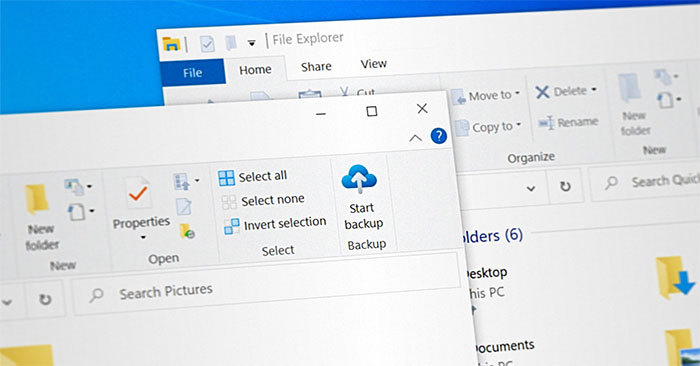700x366 pixels.
Task: Click the Open icon with dropdown arrow
Action: [186, 182]
